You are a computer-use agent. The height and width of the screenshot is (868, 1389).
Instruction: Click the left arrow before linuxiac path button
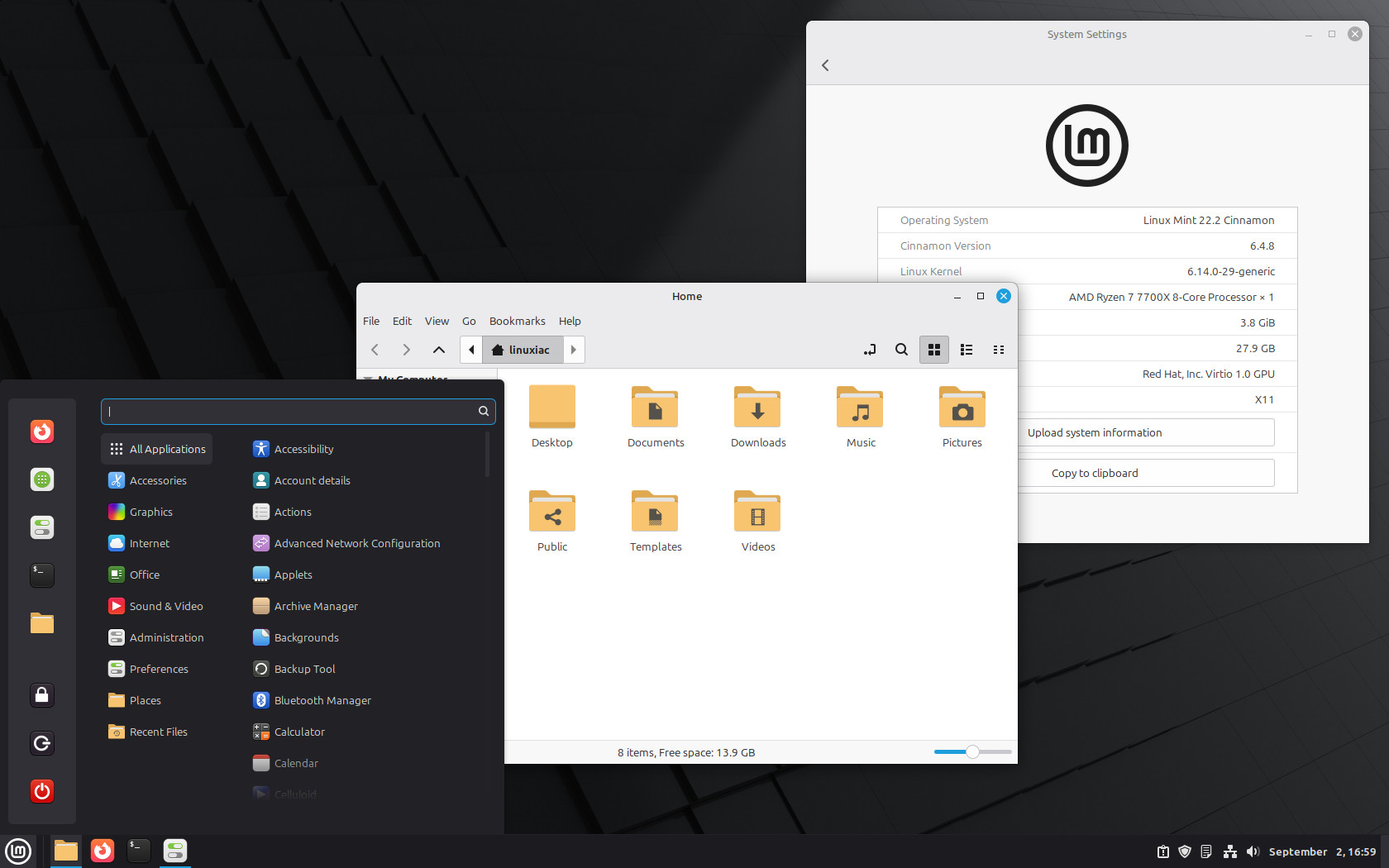click(471, 350)
